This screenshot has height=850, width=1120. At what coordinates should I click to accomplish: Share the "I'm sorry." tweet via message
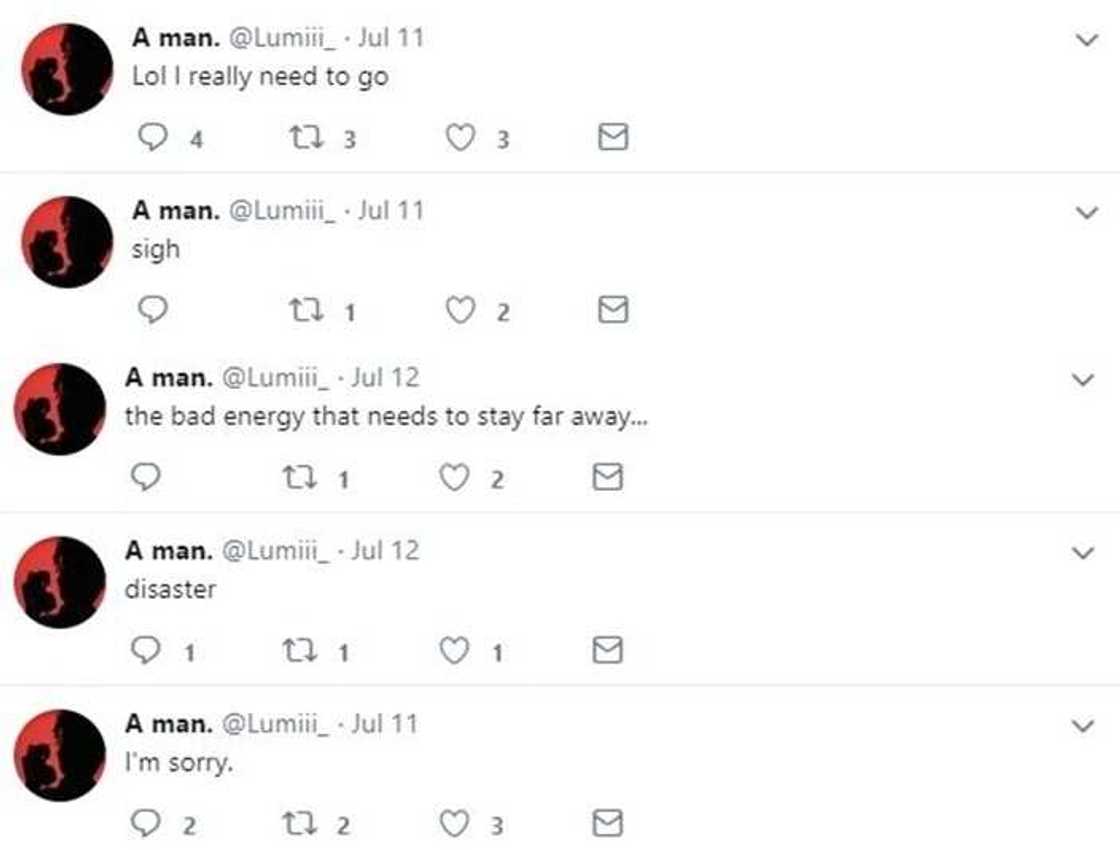[607, 824]
